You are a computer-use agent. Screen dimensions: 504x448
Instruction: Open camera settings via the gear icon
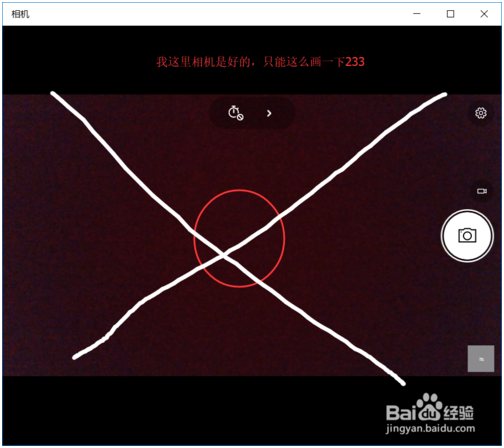[x=481, y=113]
